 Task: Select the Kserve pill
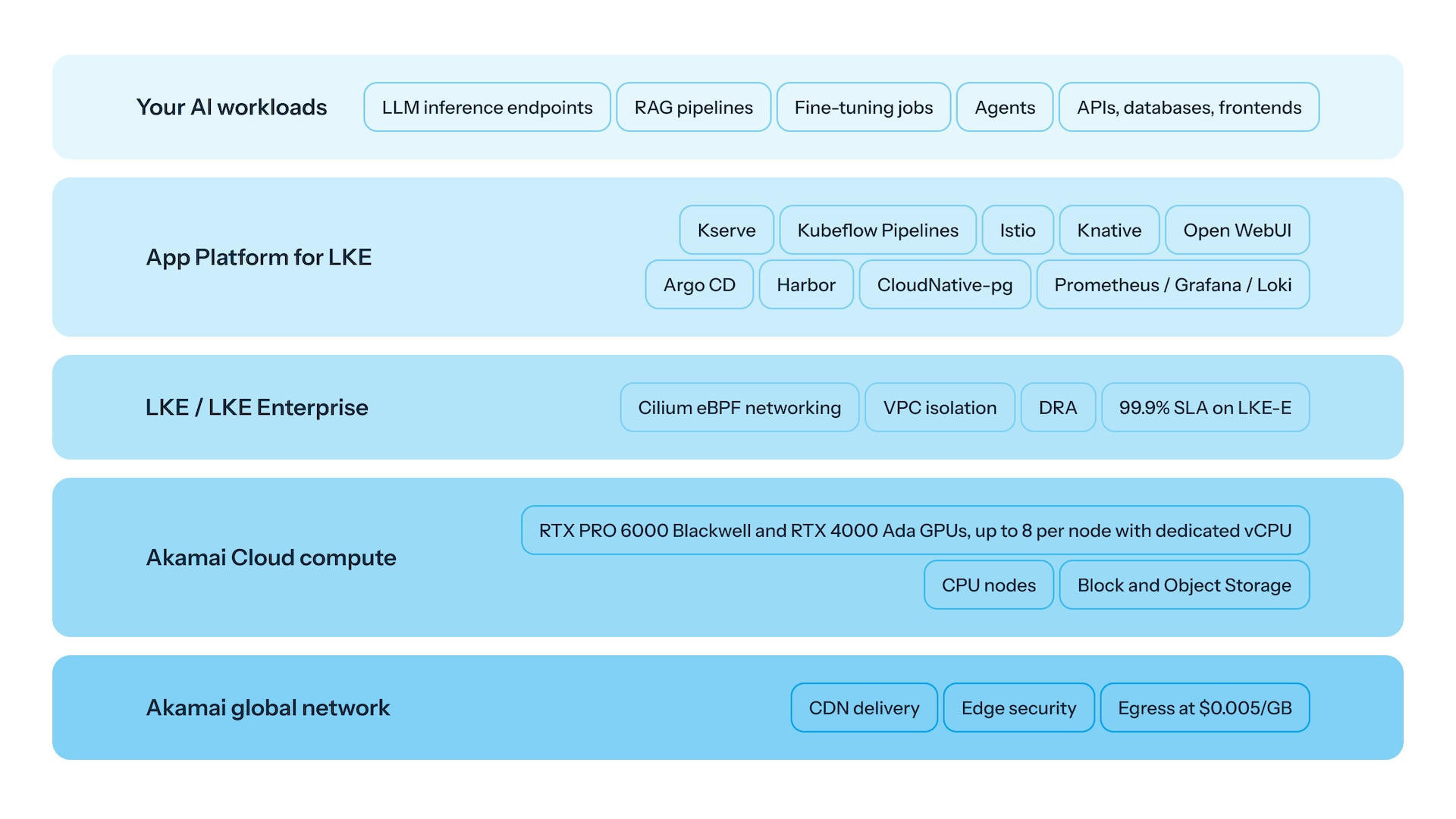point(726,230)
